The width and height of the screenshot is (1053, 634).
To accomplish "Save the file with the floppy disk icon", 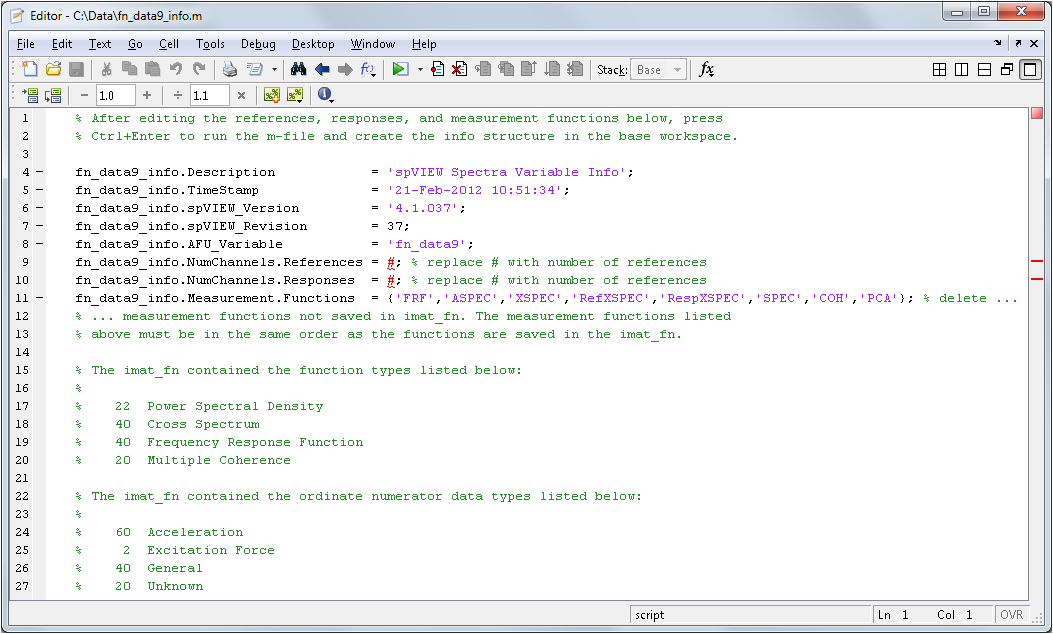I will [76, 69].
